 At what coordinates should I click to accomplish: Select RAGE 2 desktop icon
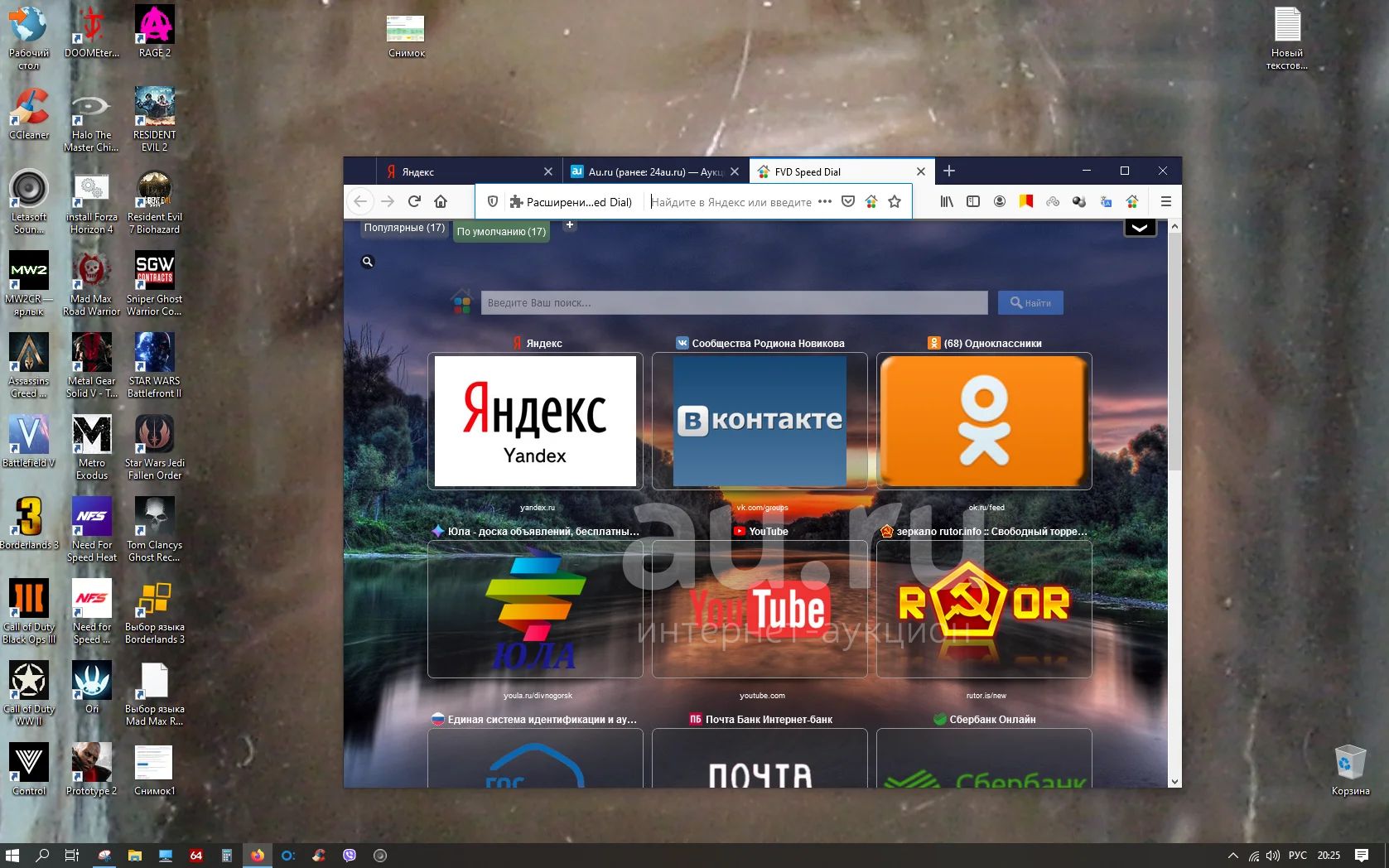154,31
